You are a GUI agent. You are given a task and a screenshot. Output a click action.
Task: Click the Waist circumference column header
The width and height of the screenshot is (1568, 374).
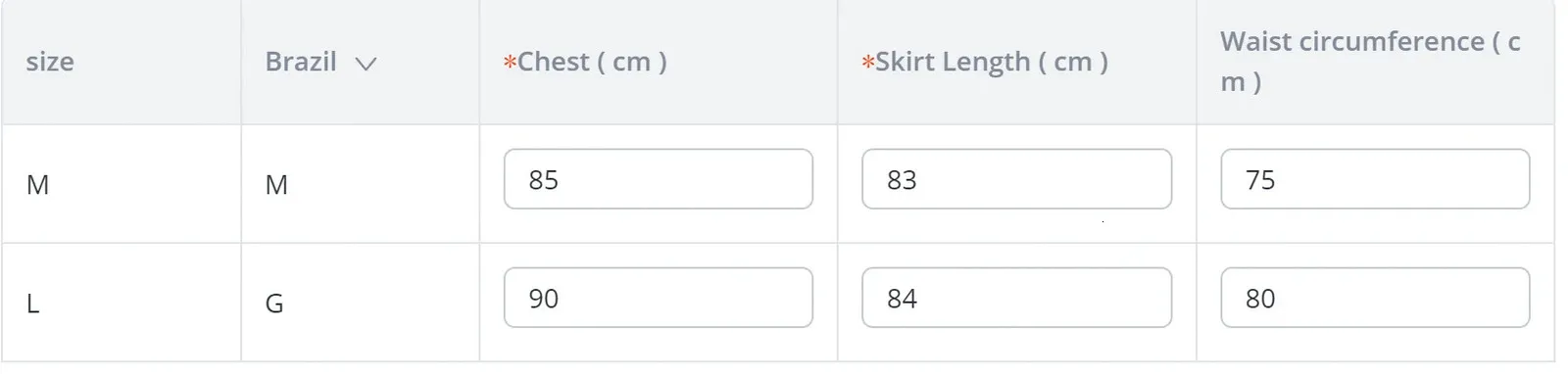tap(1370, 61)
